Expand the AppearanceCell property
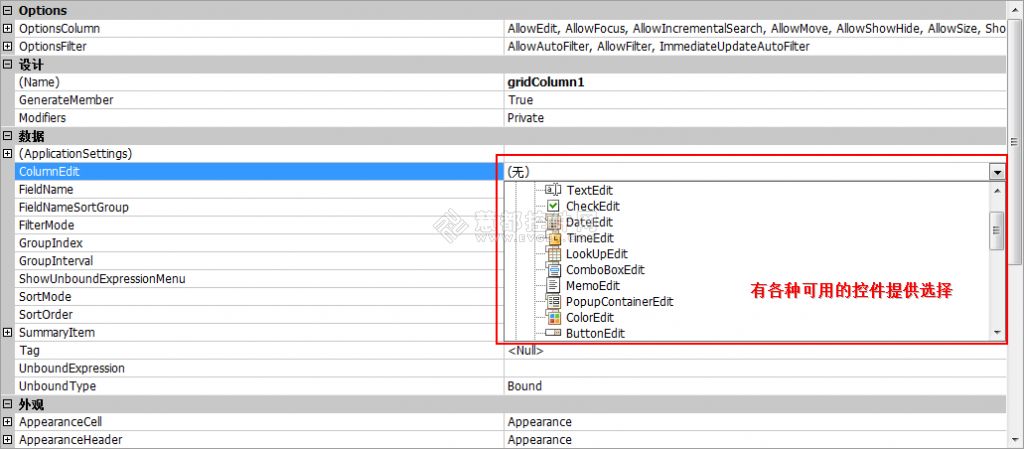Viewport: 1024px width, 449px height. tap(8, 422)
